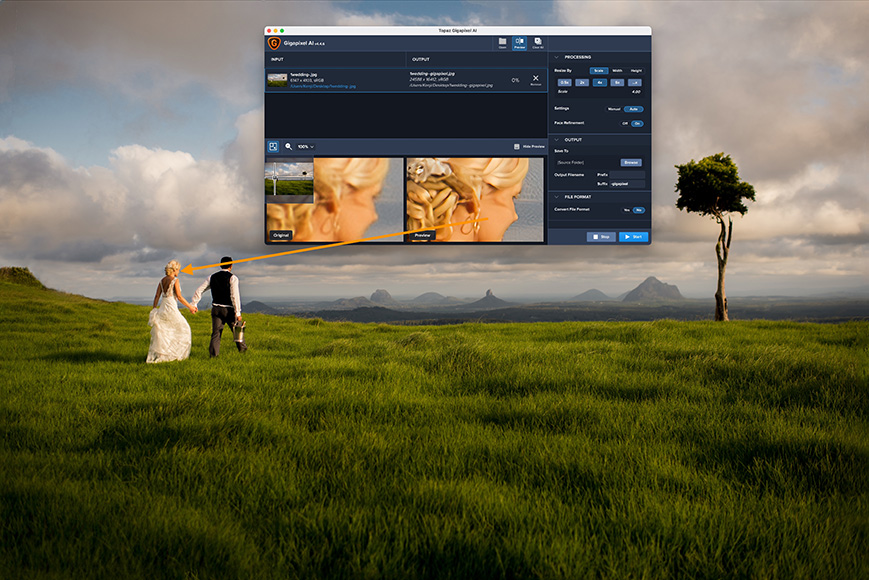The height and width of the screenshot is (580, 869).
Task: Choose the 6x scale button
Action: (617, 83)
